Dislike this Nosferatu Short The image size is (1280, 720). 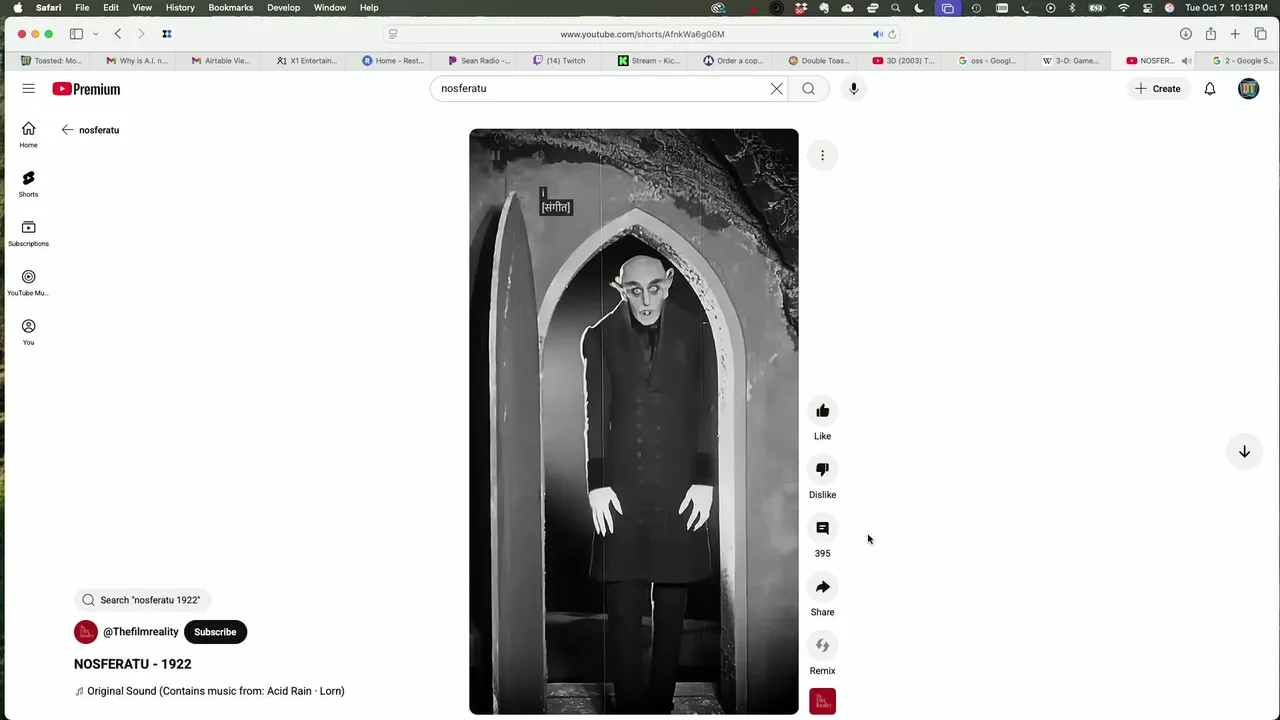(x=822, y=470)
